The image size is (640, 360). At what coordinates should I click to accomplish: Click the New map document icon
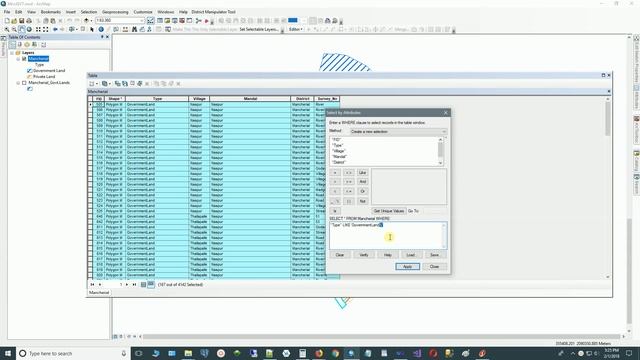(7, 20)
